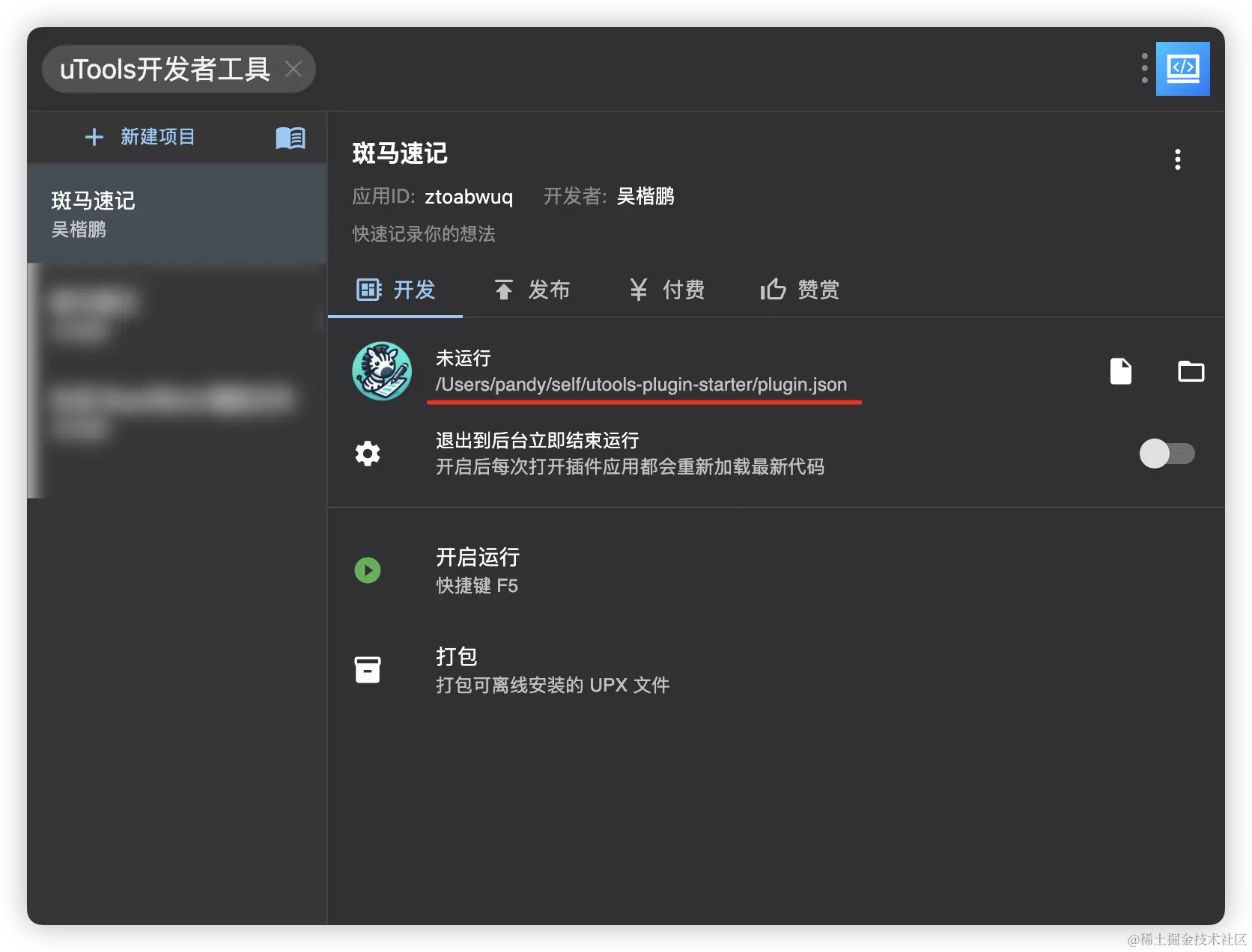
Task: Open the top-bar three-dot menu
Action: (x=1144, y=68)
